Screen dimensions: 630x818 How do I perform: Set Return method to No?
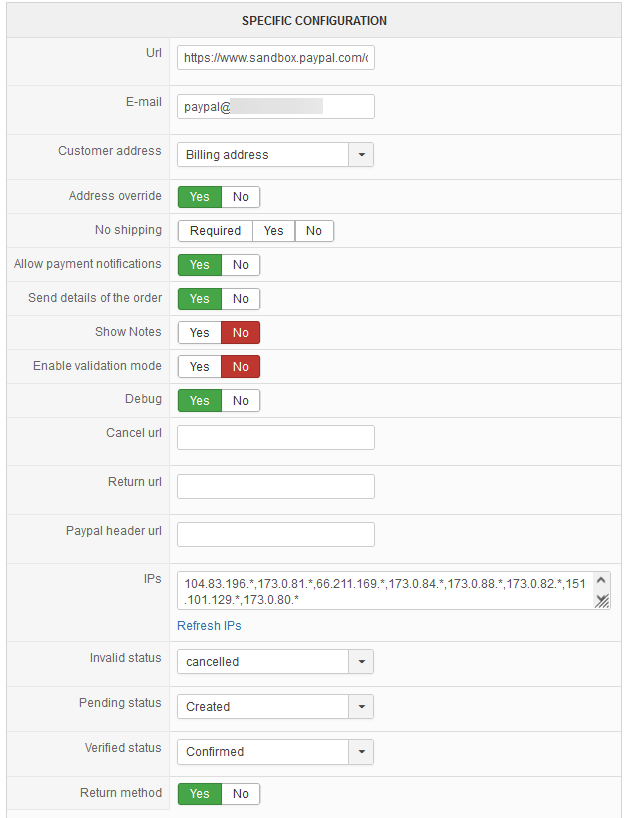pyautogui.click(x=240, y=794)
